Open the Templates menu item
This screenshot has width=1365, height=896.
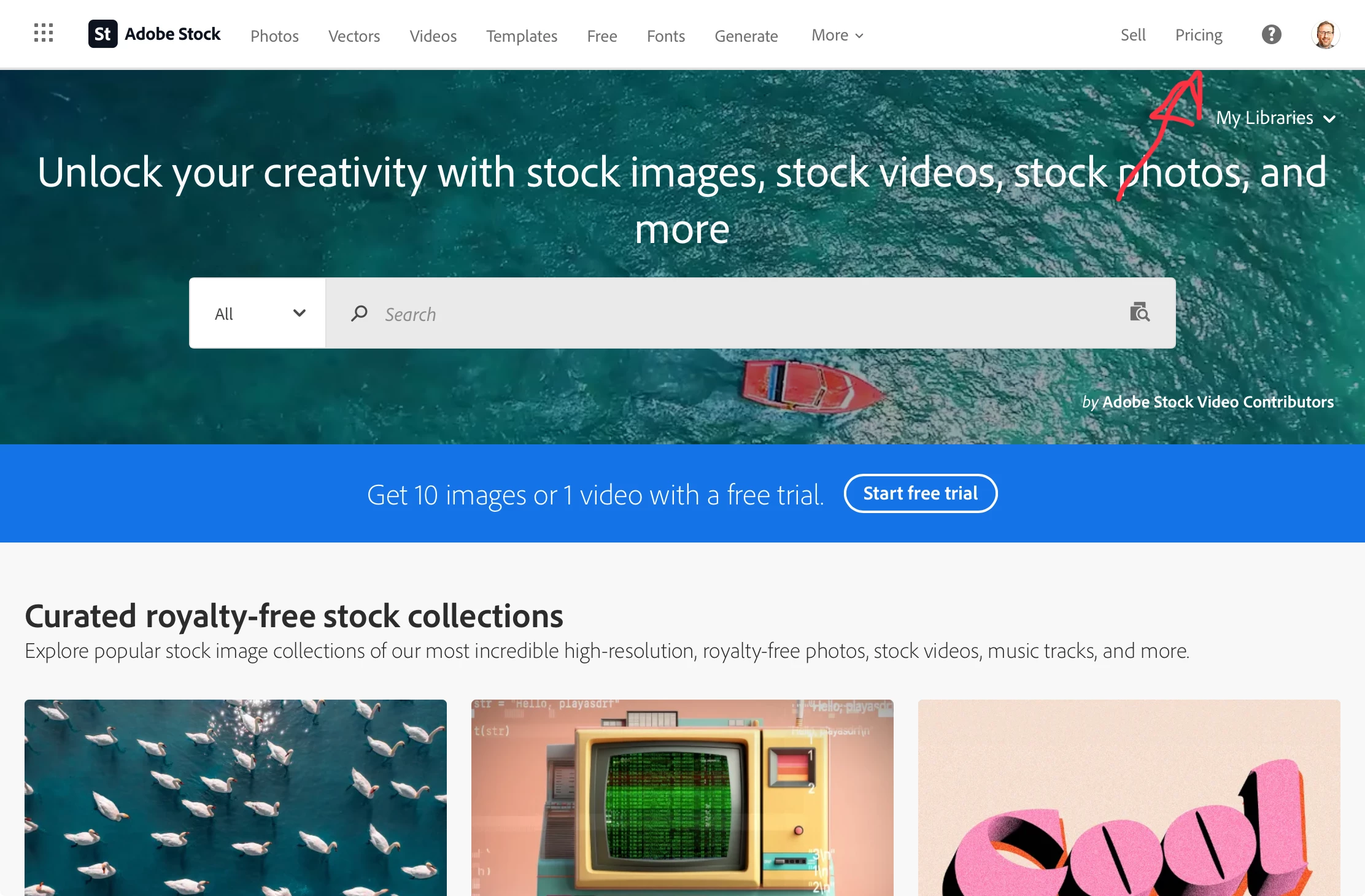point(522,36)
